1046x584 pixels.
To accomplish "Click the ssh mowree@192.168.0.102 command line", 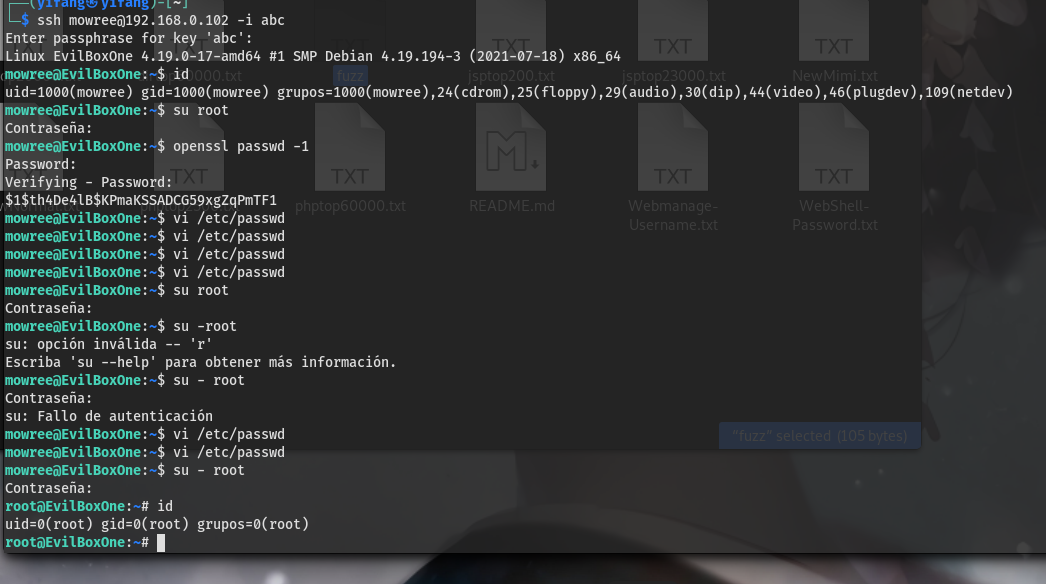I will click(161, 20).
